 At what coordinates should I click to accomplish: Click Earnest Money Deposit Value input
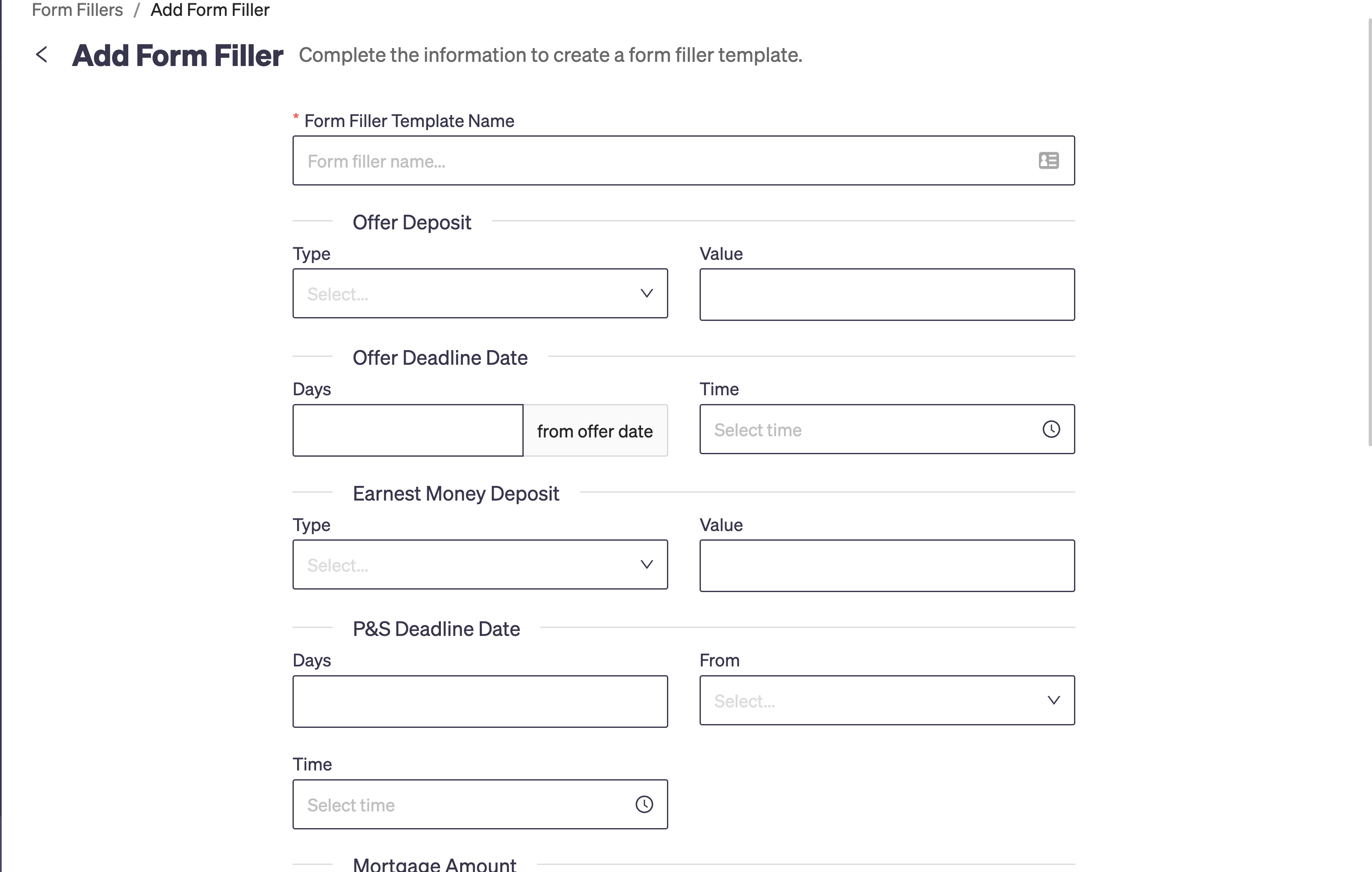(x=886, y=566)
